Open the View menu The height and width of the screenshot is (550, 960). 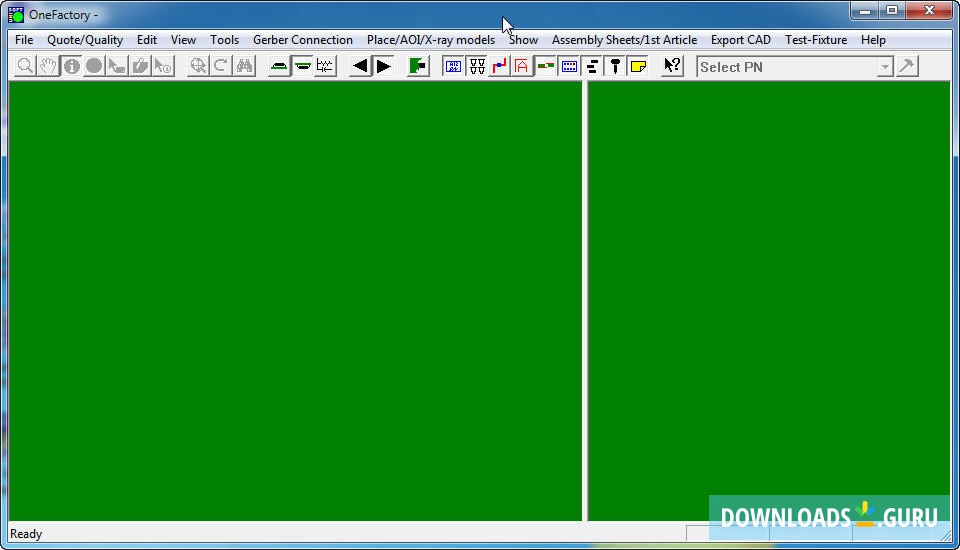click(183, 40)
